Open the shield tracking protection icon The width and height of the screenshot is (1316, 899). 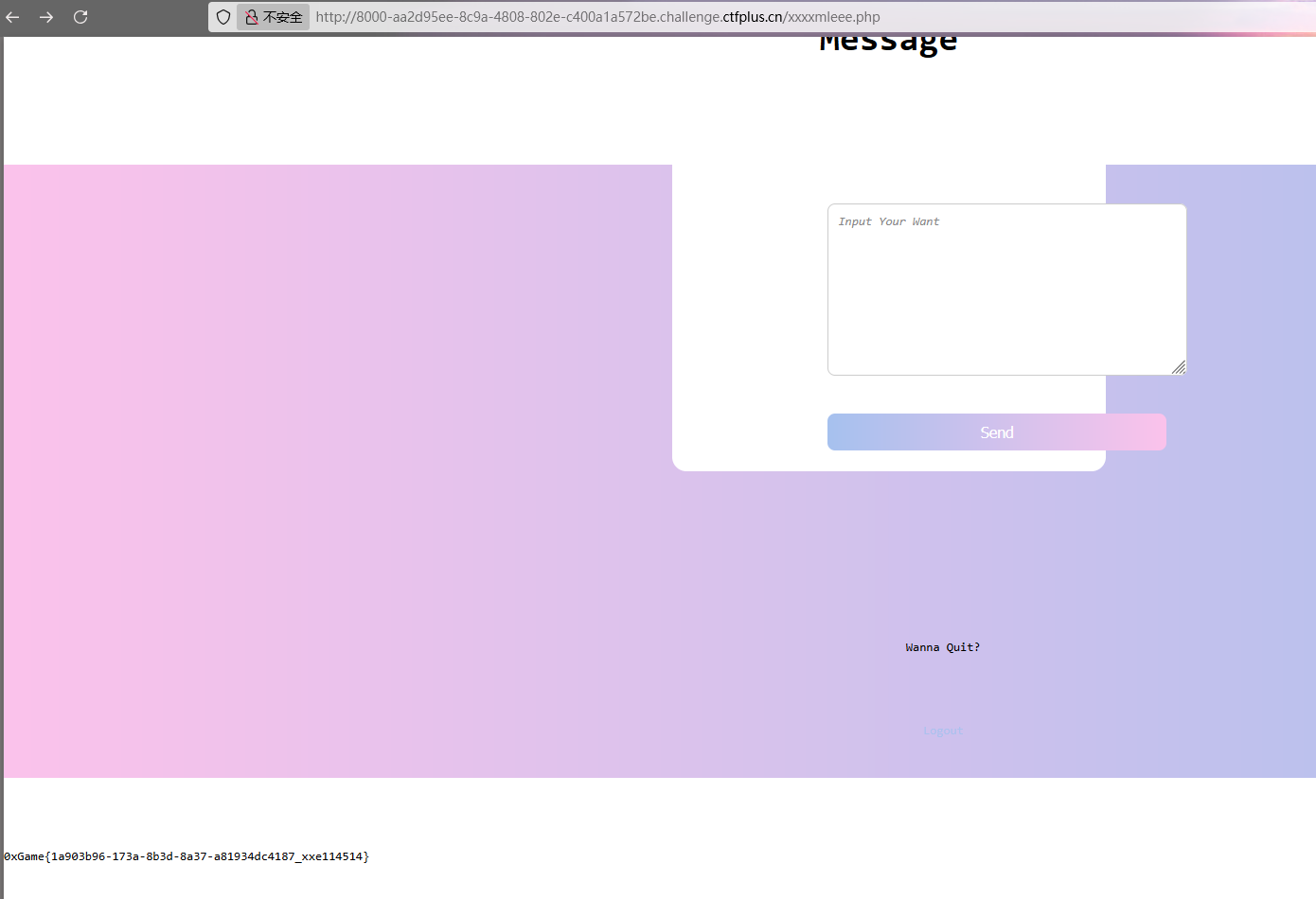(x=223, y=17)
